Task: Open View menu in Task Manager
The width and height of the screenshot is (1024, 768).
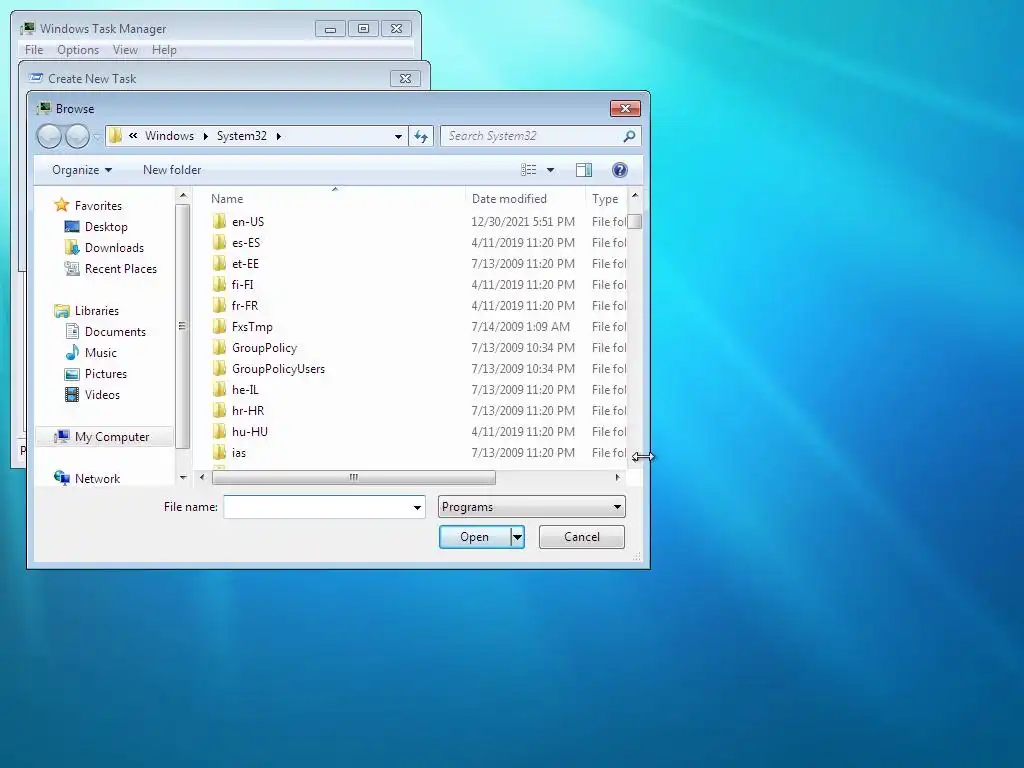Action: coord(125,50)
